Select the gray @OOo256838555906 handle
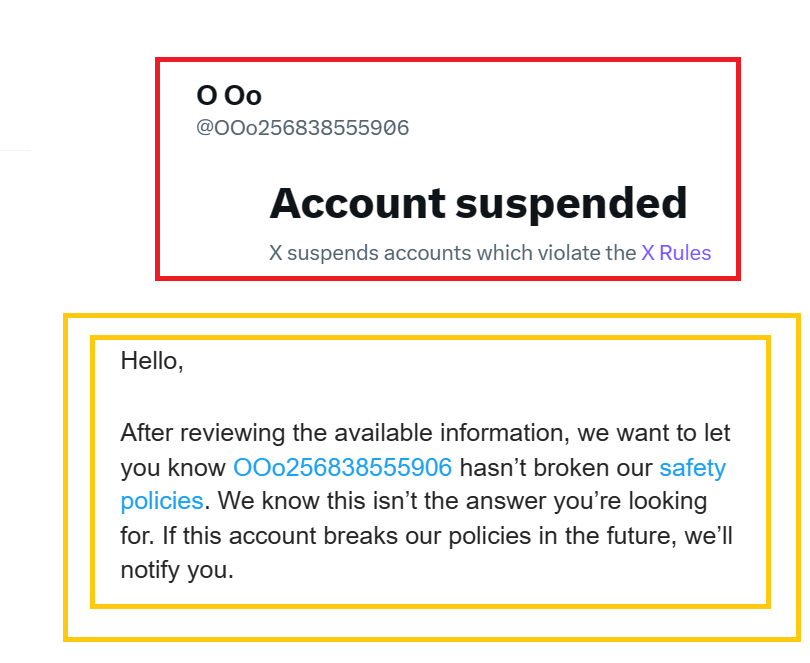This screenshot has height=663, width=810. click(303, 128)
